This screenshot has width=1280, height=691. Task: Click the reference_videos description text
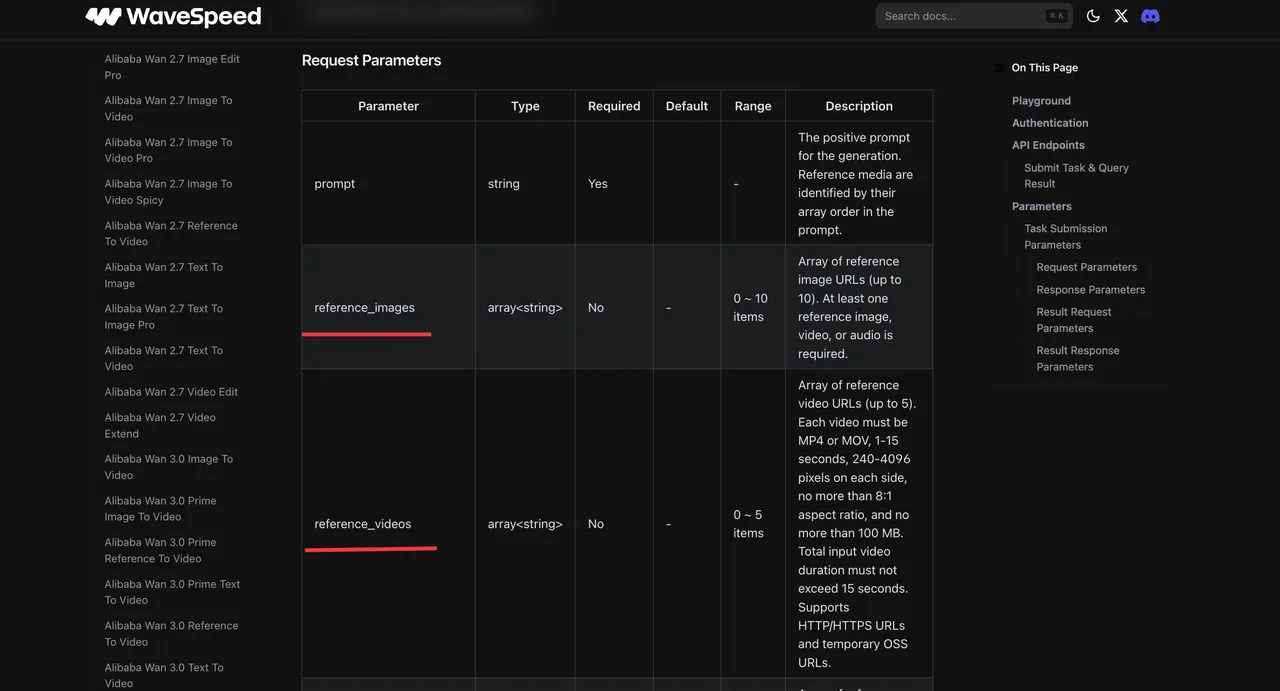pos(857,524)
